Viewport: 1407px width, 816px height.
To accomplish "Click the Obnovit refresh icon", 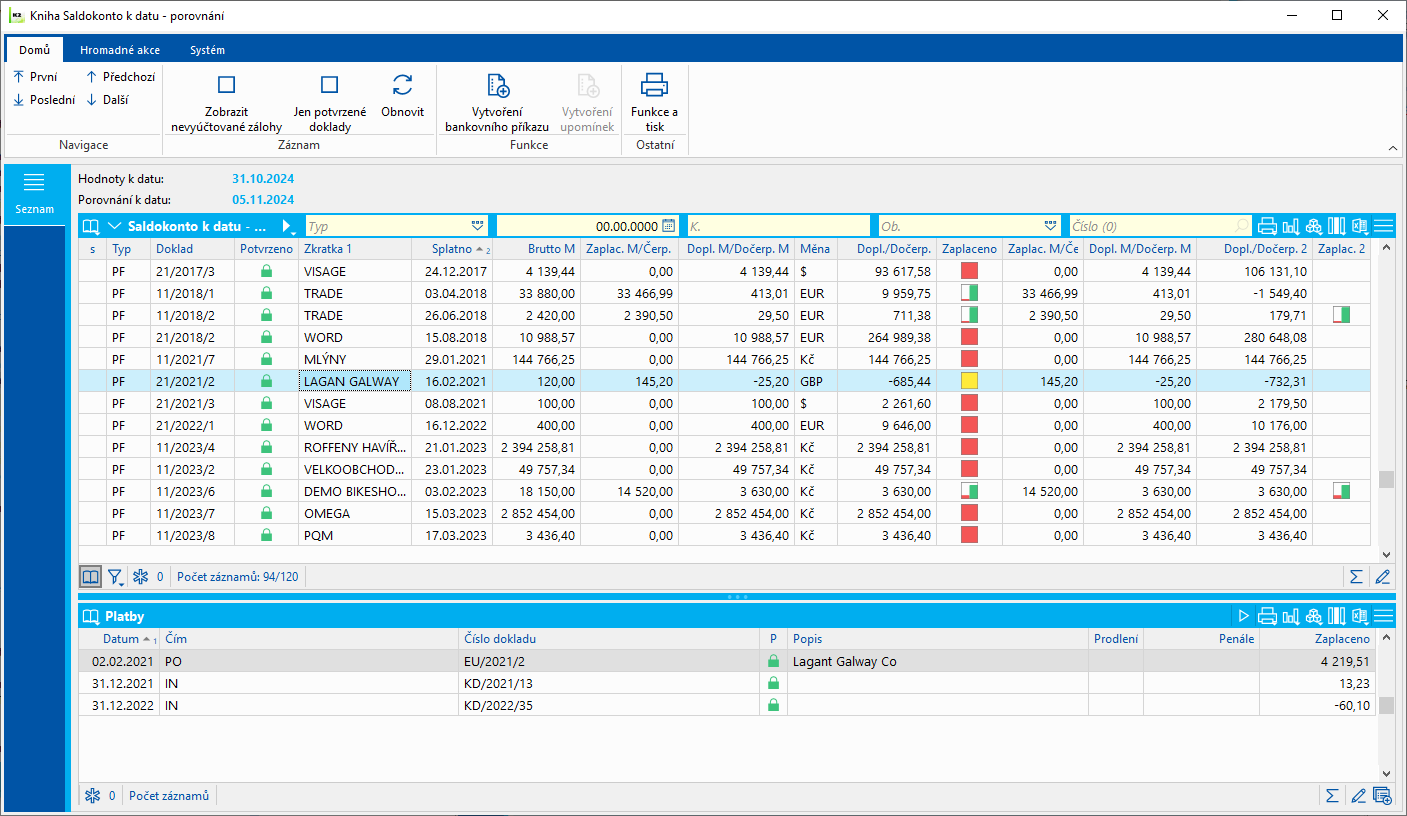I will click(x=402, y=86).
